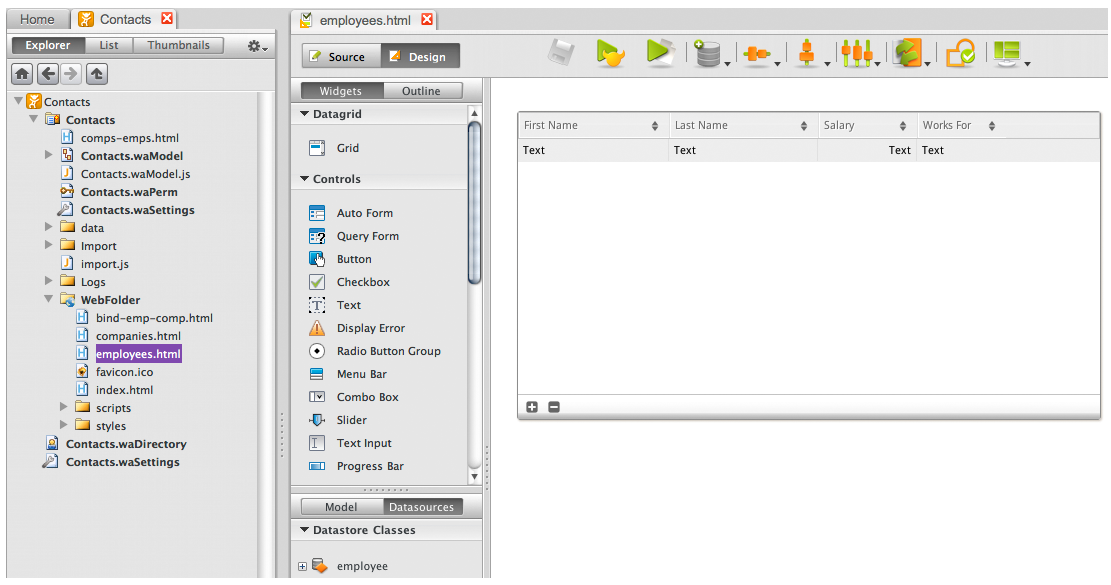The height and width of the screenshot is (585, 1111).
Task: Switch explorer to Thumbnails view
Action: [x=179, y=45]
